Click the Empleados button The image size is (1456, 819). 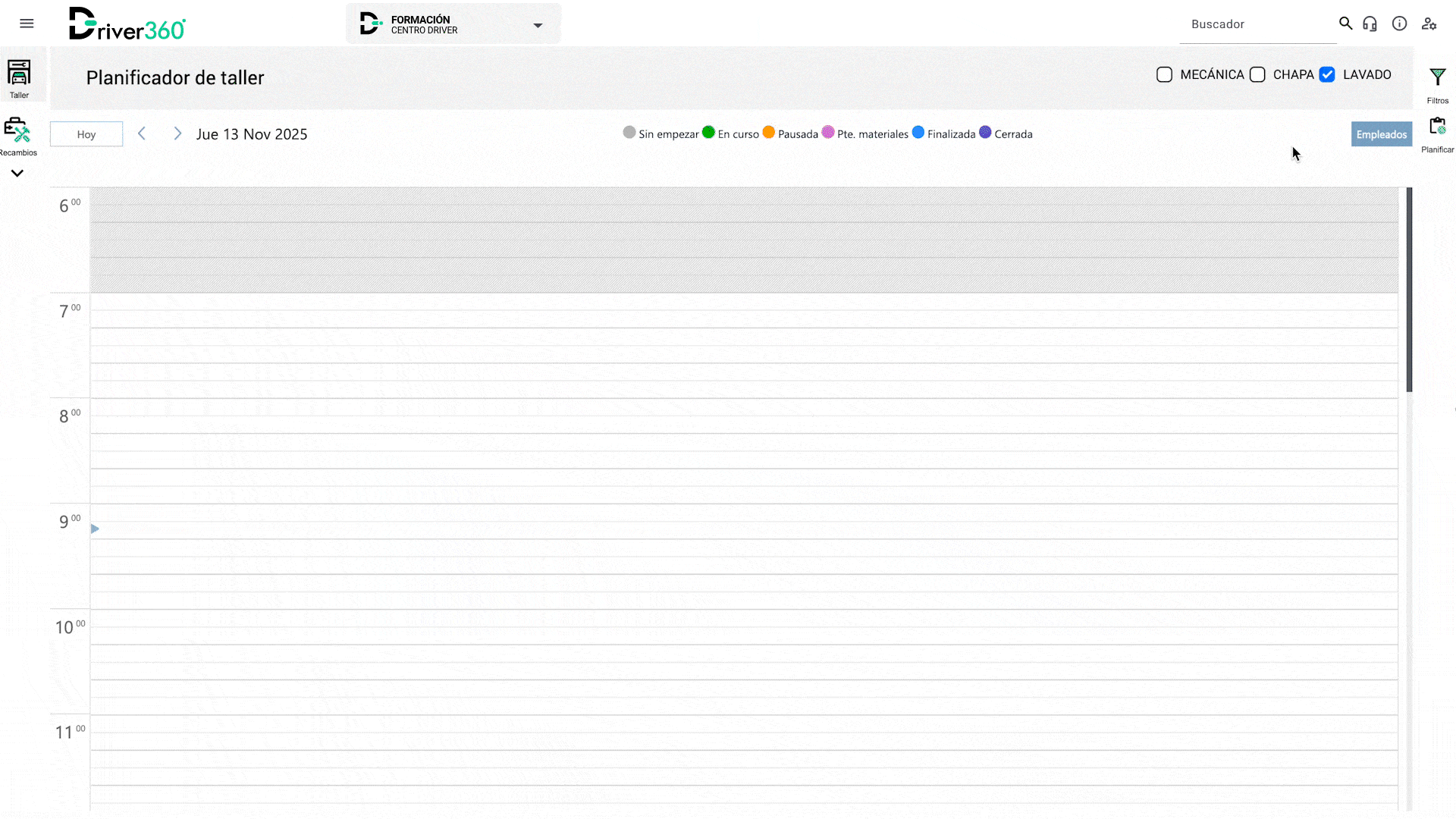click(1381, 134)
